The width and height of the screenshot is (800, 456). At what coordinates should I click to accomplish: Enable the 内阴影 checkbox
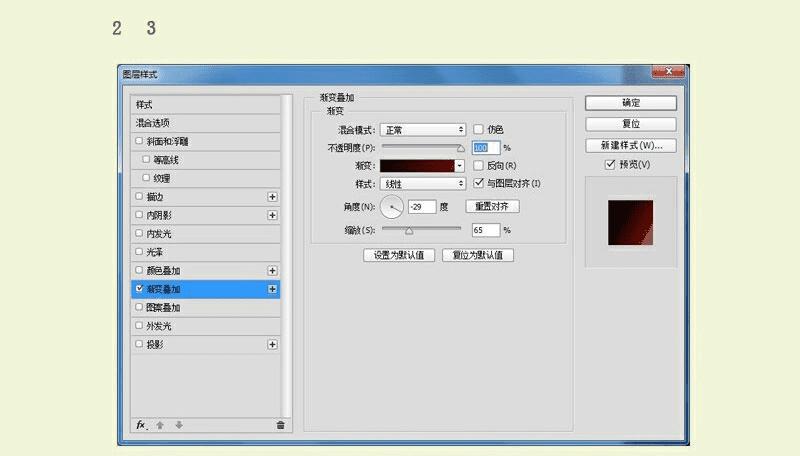(x=139, y=215)
